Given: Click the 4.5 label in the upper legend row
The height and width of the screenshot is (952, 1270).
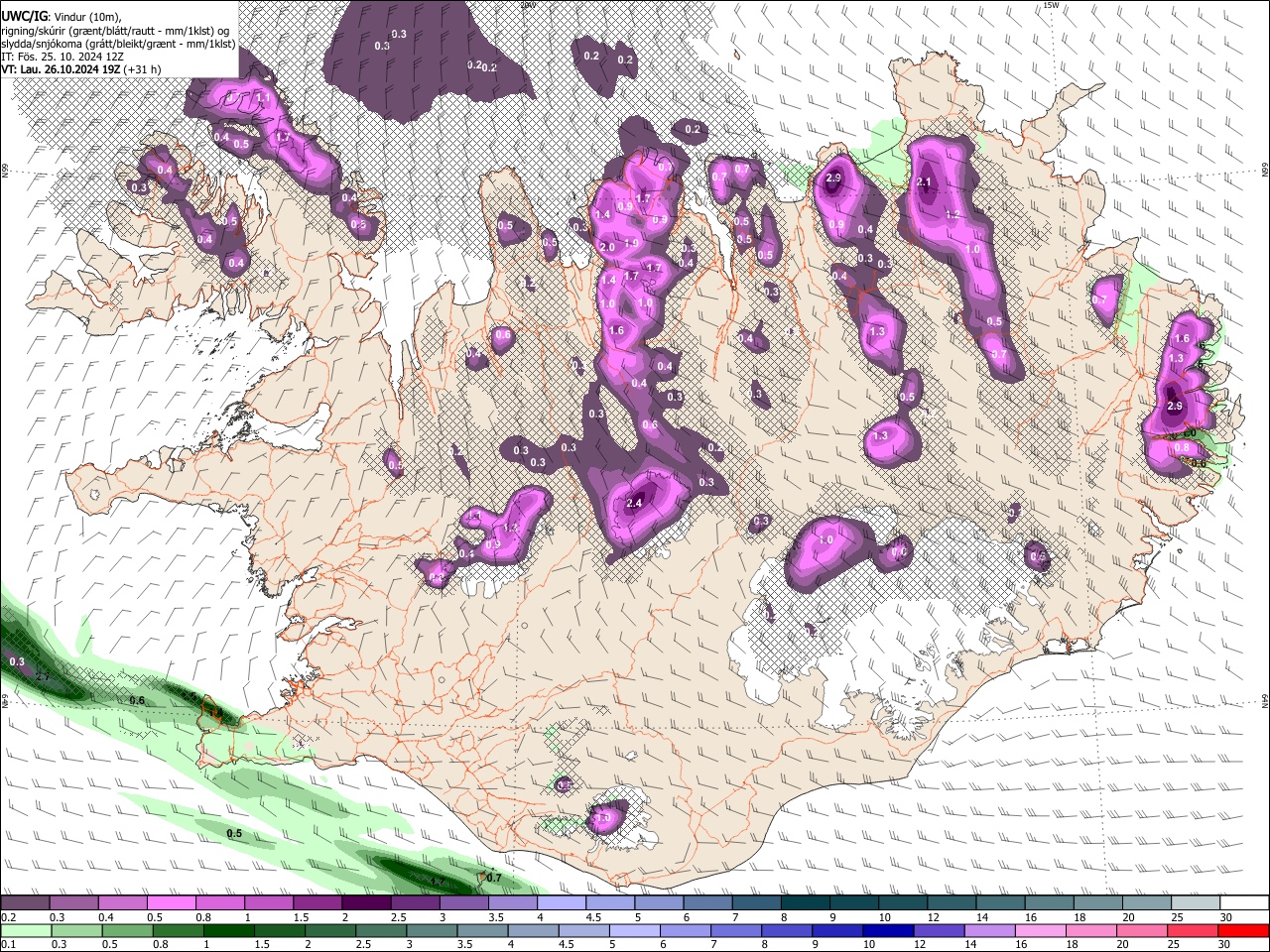Looking at the screenshot, I should point(593,917).
